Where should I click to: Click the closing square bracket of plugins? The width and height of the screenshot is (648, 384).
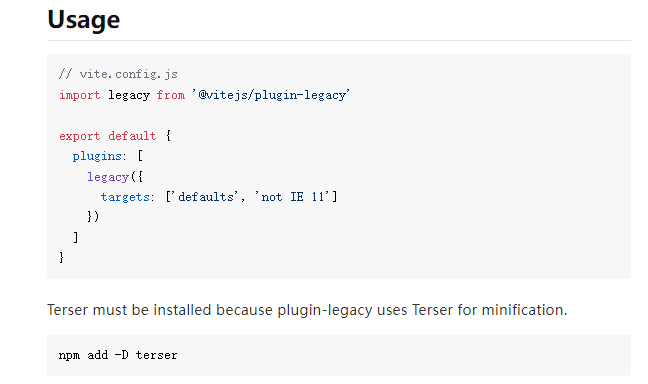(x=76, y=237)
